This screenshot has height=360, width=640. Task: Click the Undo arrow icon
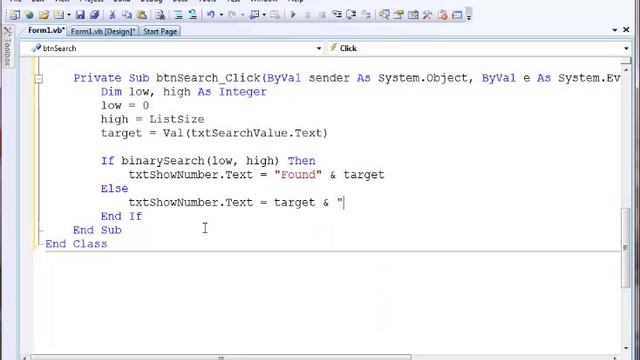tap(211, 15)
